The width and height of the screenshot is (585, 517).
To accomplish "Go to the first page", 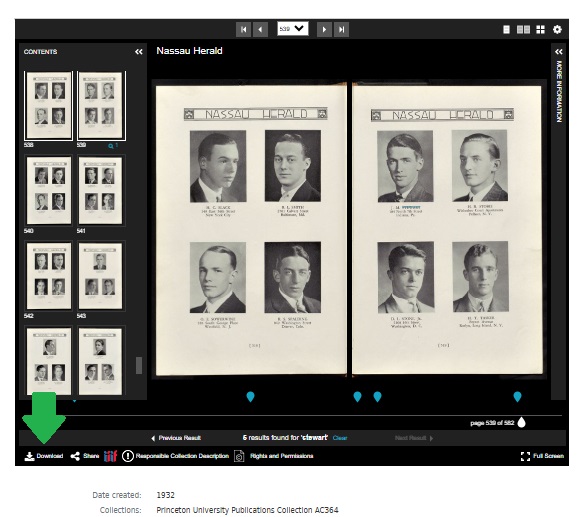I will [x=243, y=29].
